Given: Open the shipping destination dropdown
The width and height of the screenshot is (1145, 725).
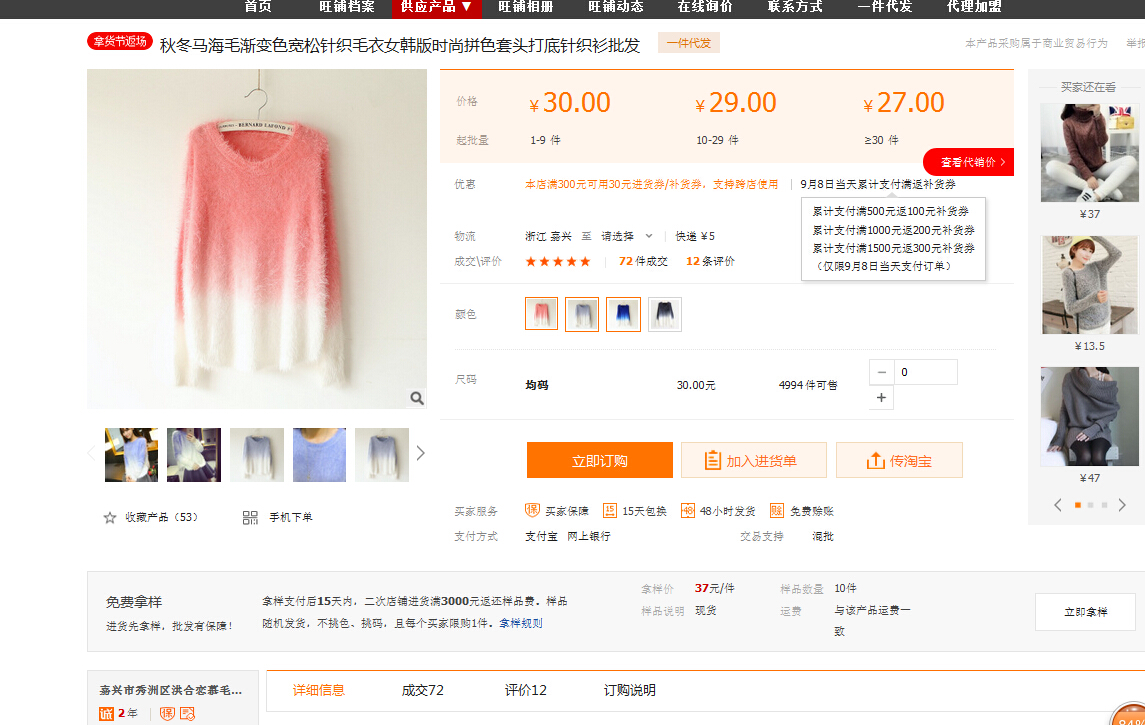Looking at the screenshot, I should pos(627,236).
